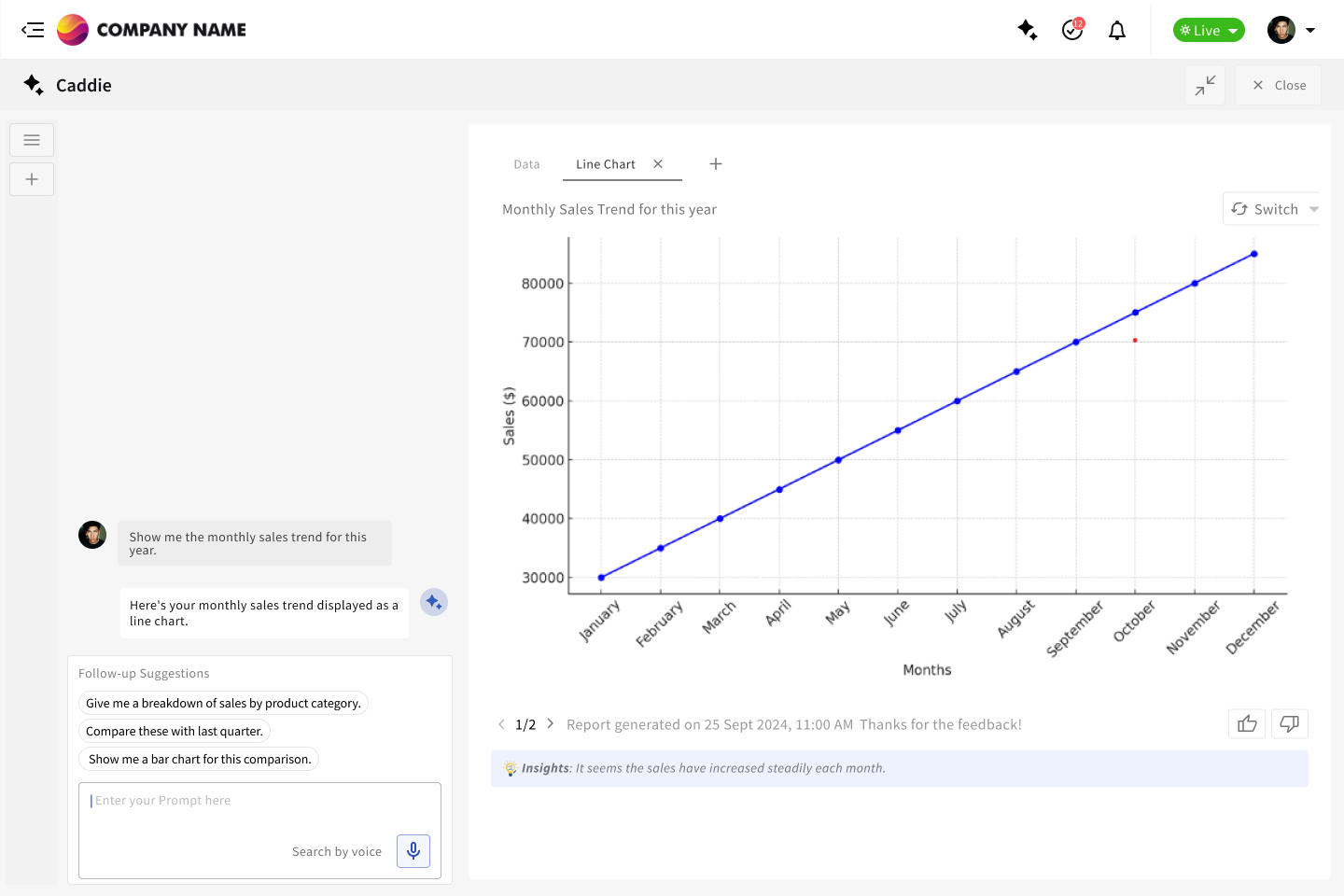The width and height of the screenshot is (1344, 896).
Task: Select 'Show me a bar chart' suggestion
Action: pyautogui.click(x=200, y=760)
